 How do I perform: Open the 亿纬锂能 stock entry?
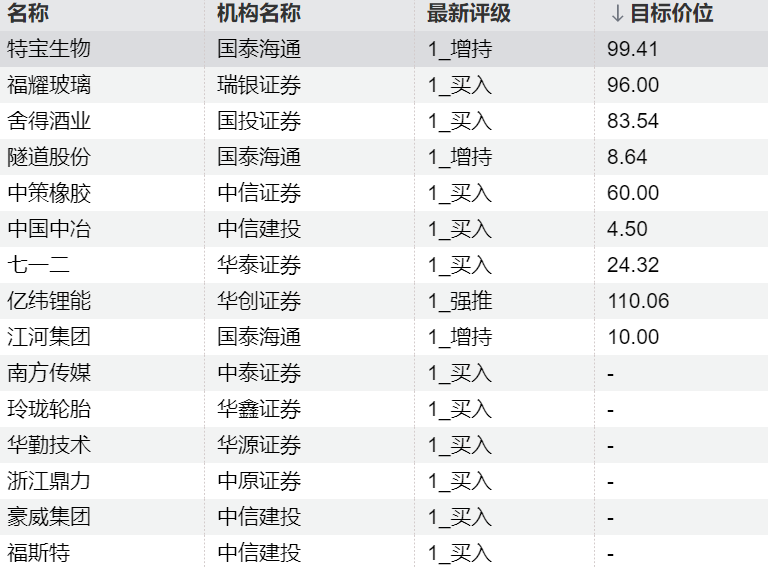pyautogui.click(x=49, y=301)
